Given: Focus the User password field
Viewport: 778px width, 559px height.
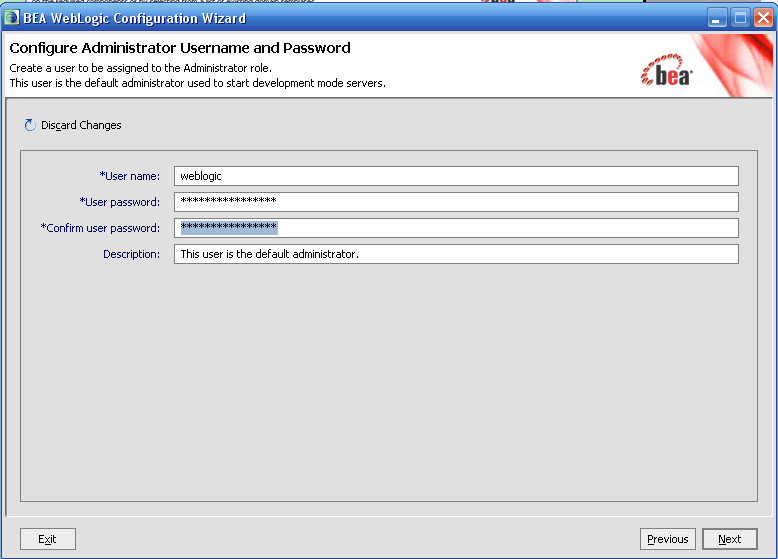Looking at the screenshot, I should pyautogui.click(x=456, y=202).
